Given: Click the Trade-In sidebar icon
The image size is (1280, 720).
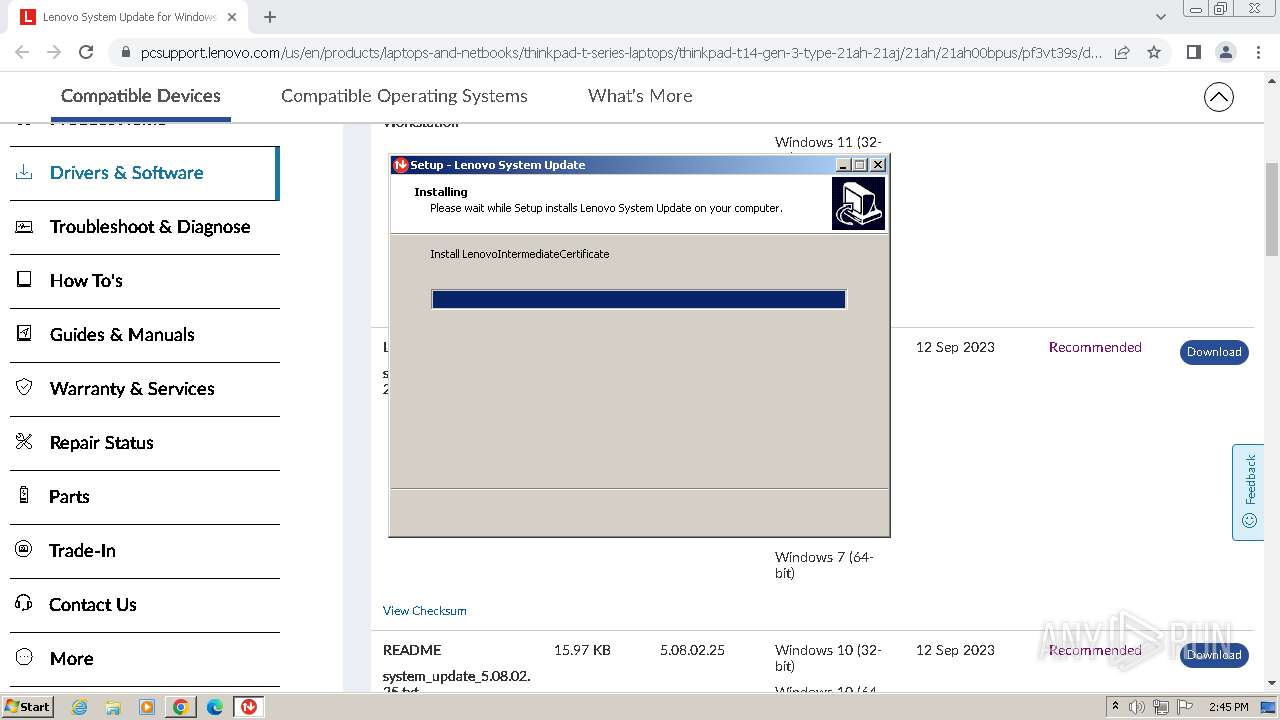Looking at the screenshot, I should coord(24,550).
